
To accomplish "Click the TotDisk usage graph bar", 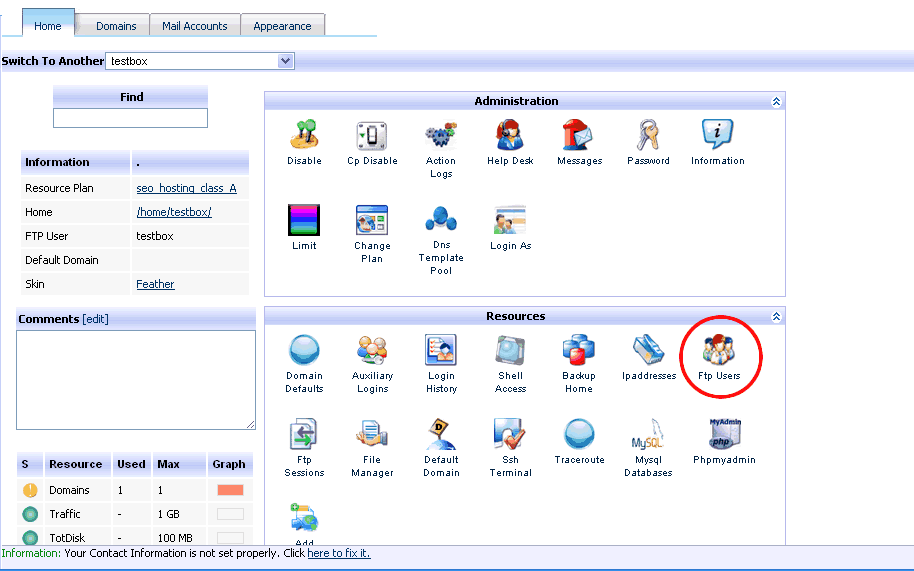I will pos(230,538).
